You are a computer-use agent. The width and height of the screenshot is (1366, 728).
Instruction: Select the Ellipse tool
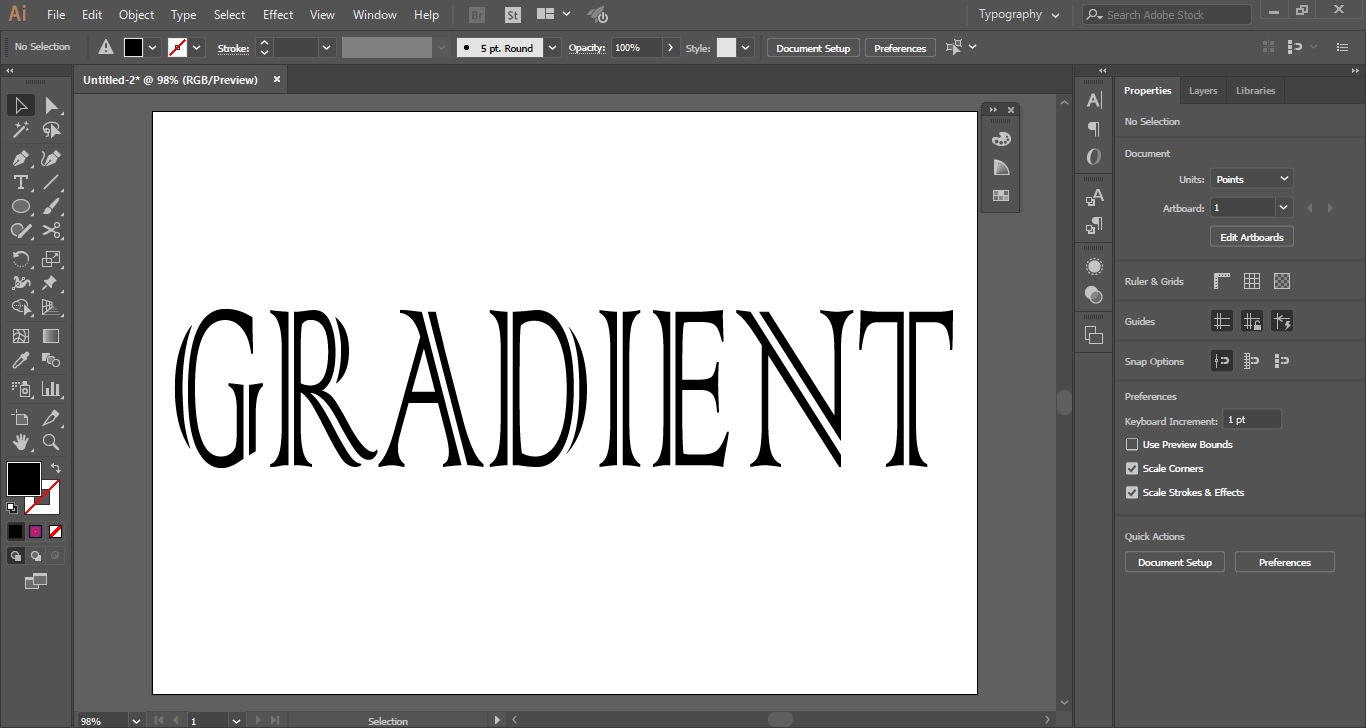pos(21,206)
